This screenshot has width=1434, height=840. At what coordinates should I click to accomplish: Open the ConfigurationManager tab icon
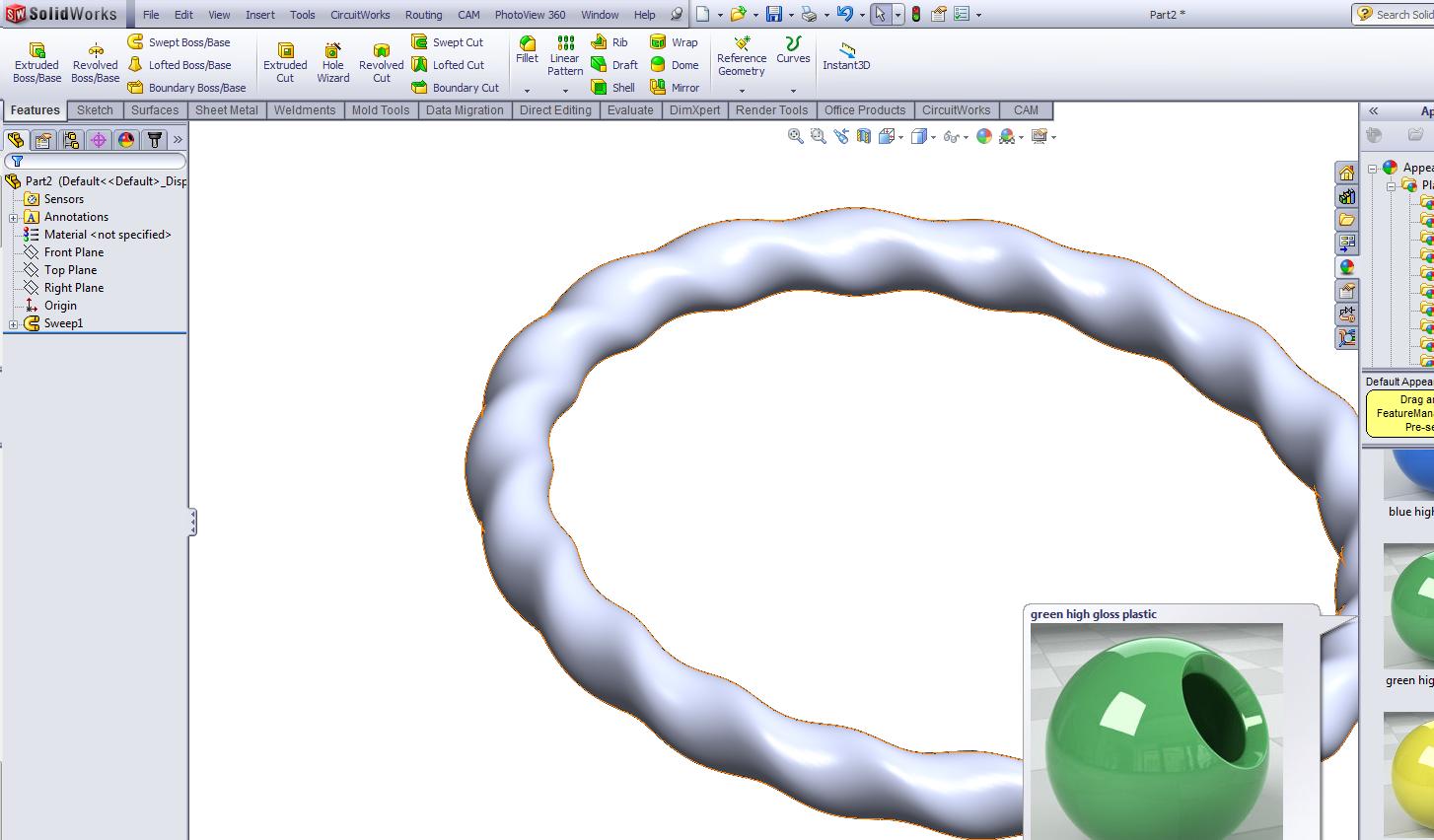71,140
